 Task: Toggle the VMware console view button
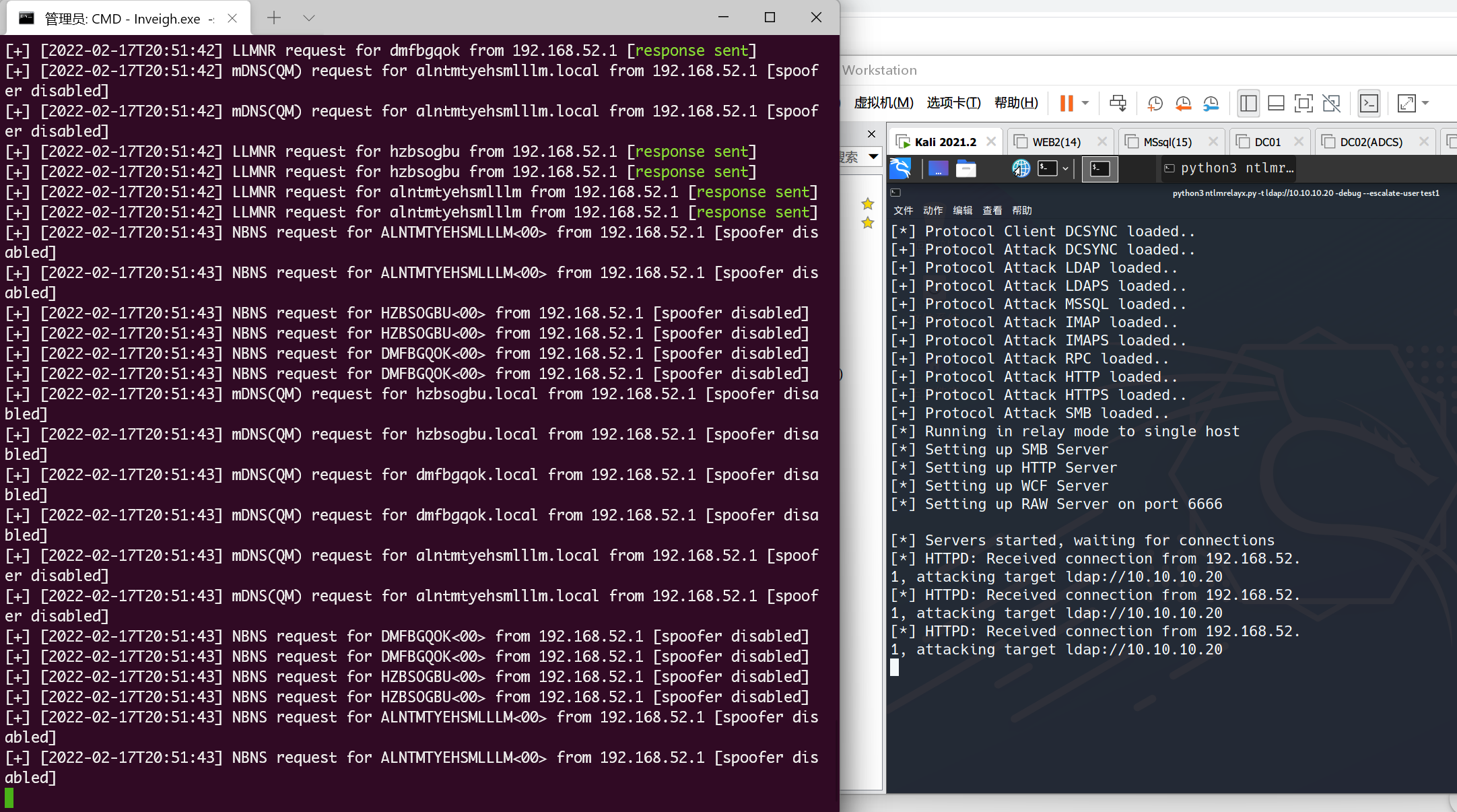[x=1369, y=103]
